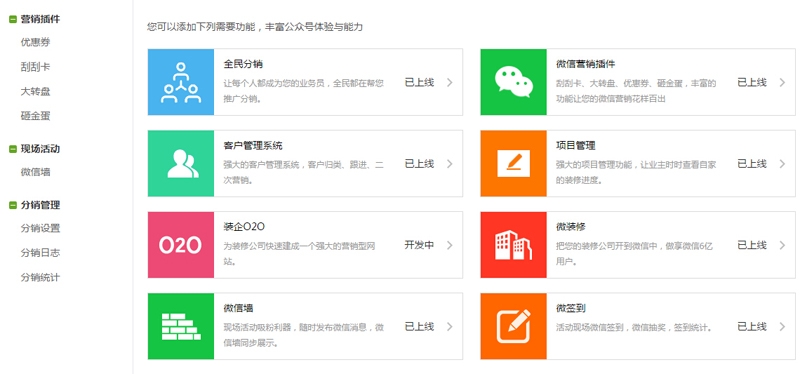Viewport: 800px width, 374px height.
Task: Click 已上线 status on 项目管理 card
Action: [752, 164]
